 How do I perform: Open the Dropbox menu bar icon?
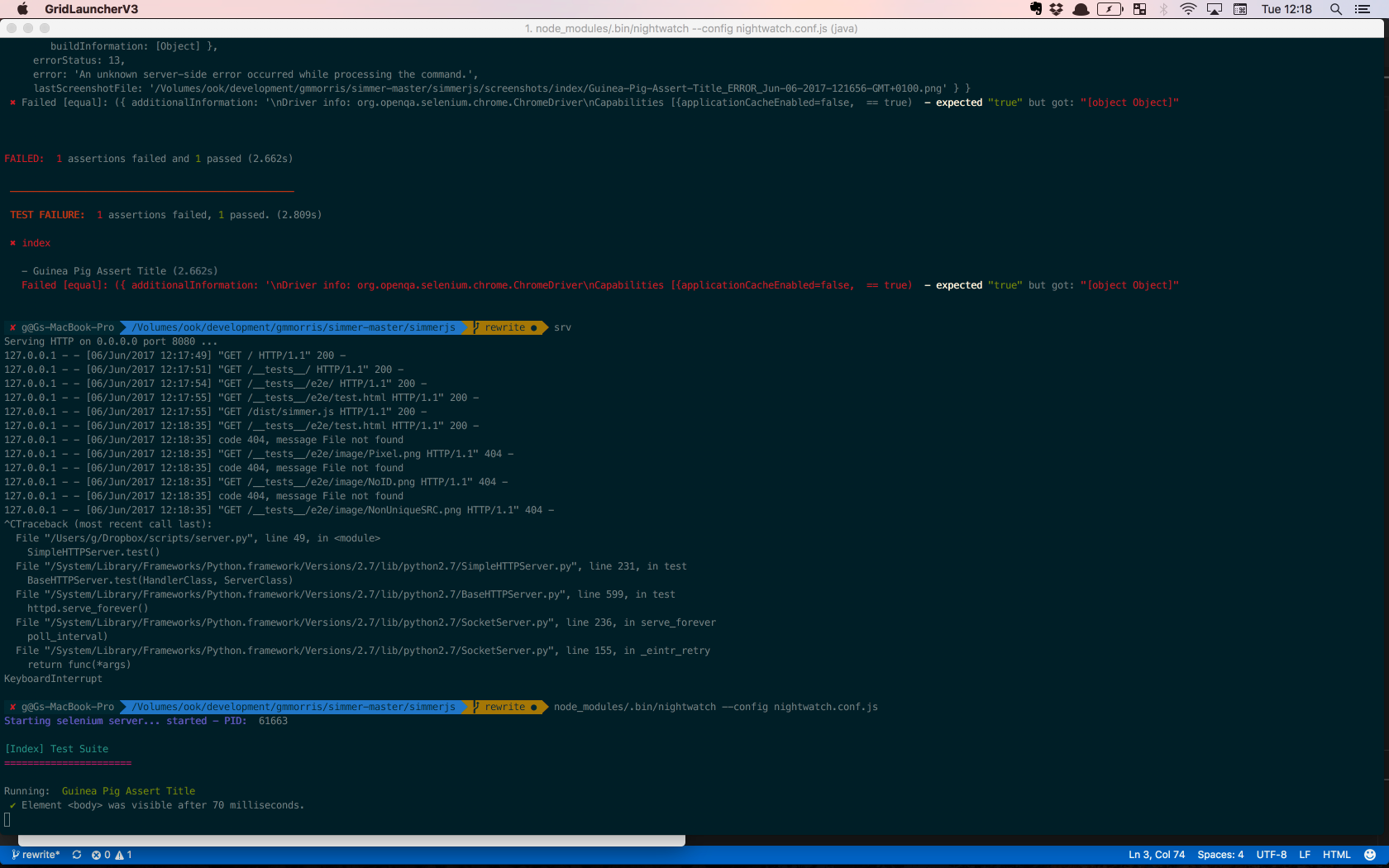point(1057,9)
